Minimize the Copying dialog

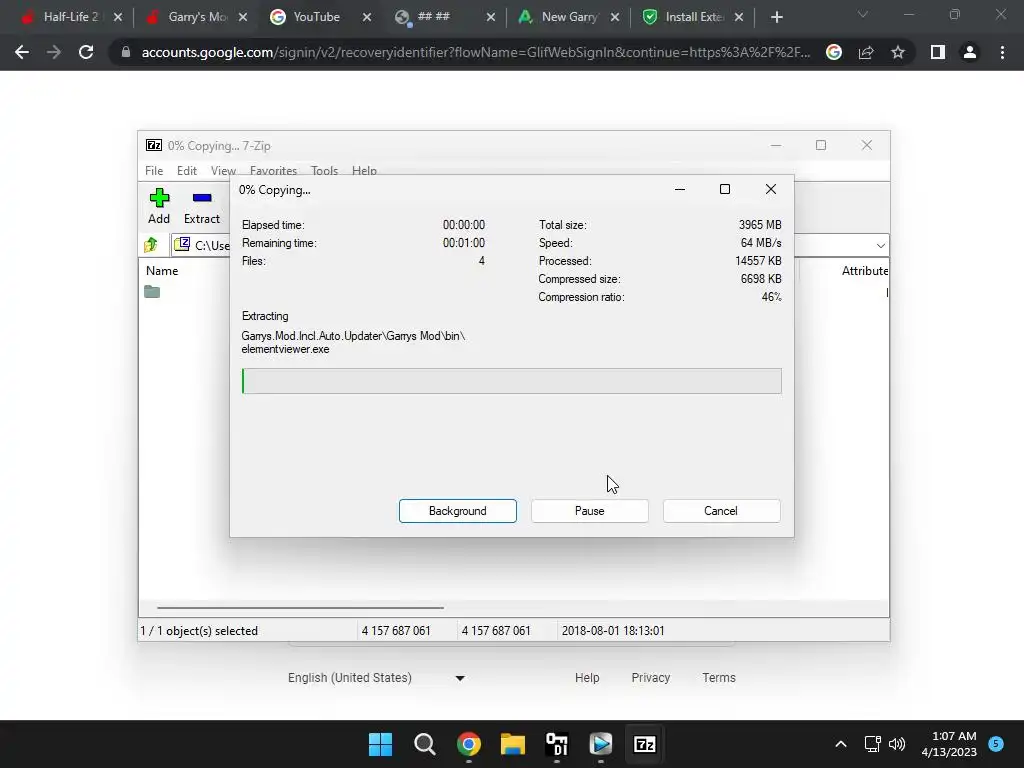click(680, 189)
